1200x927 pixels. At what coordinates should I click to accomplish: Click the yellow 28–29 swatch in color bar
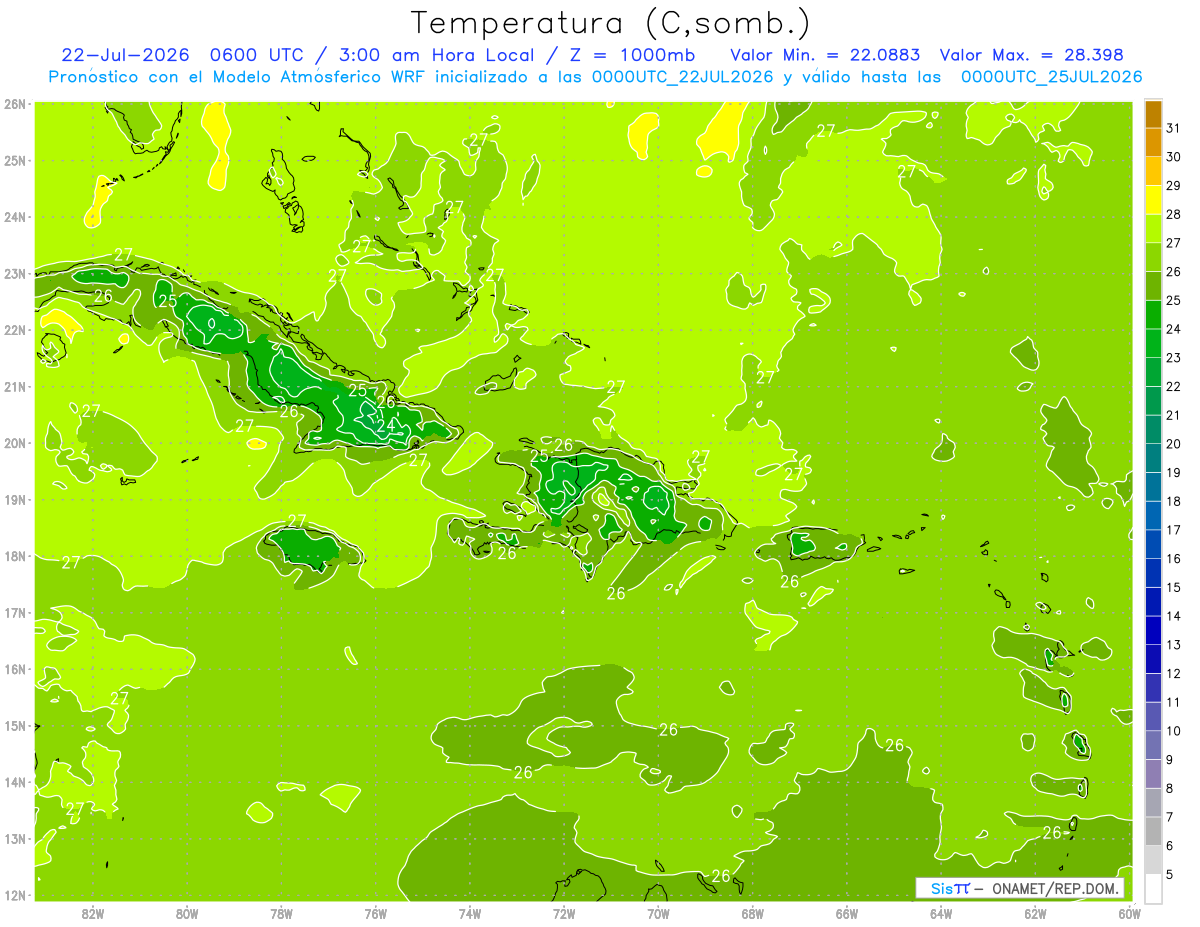[1153, 201]
